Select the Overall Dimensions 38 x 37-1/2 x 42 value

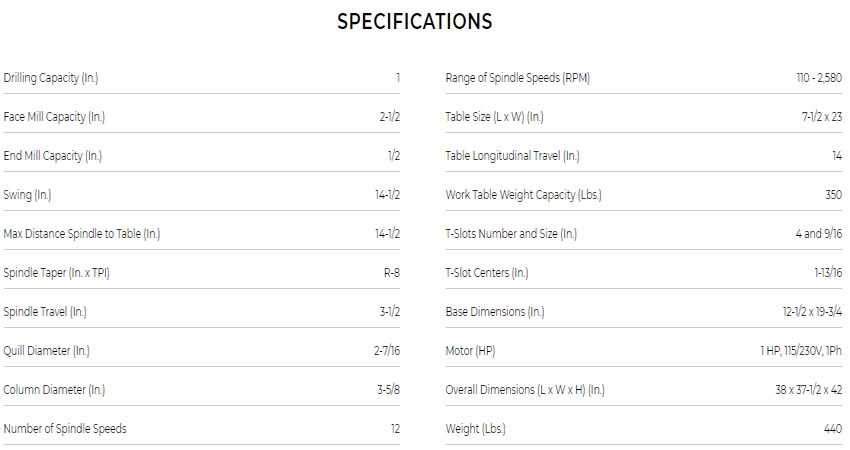coord(808,390)
